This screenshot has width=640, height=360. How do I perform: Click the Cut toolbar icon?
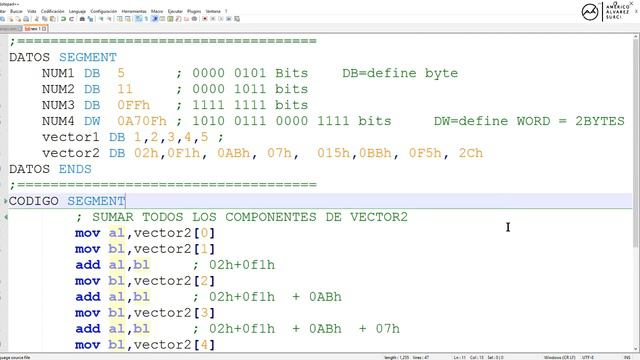tap(37, 19)
